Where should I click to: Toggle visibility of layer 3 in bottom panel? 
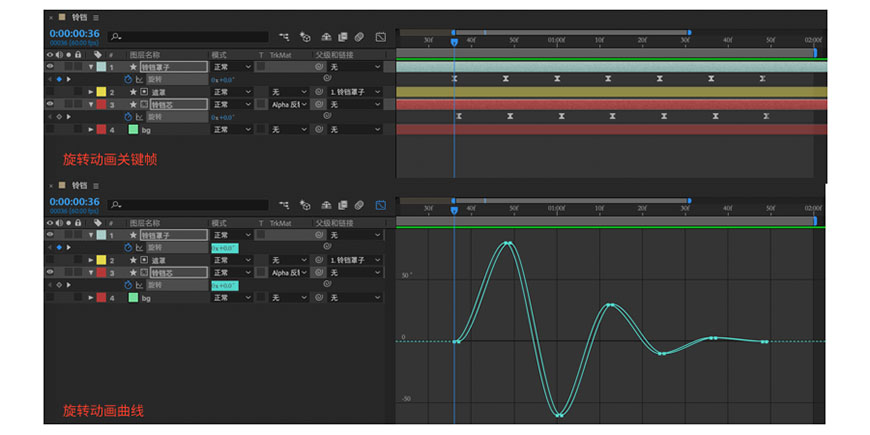tap(50, 272)
